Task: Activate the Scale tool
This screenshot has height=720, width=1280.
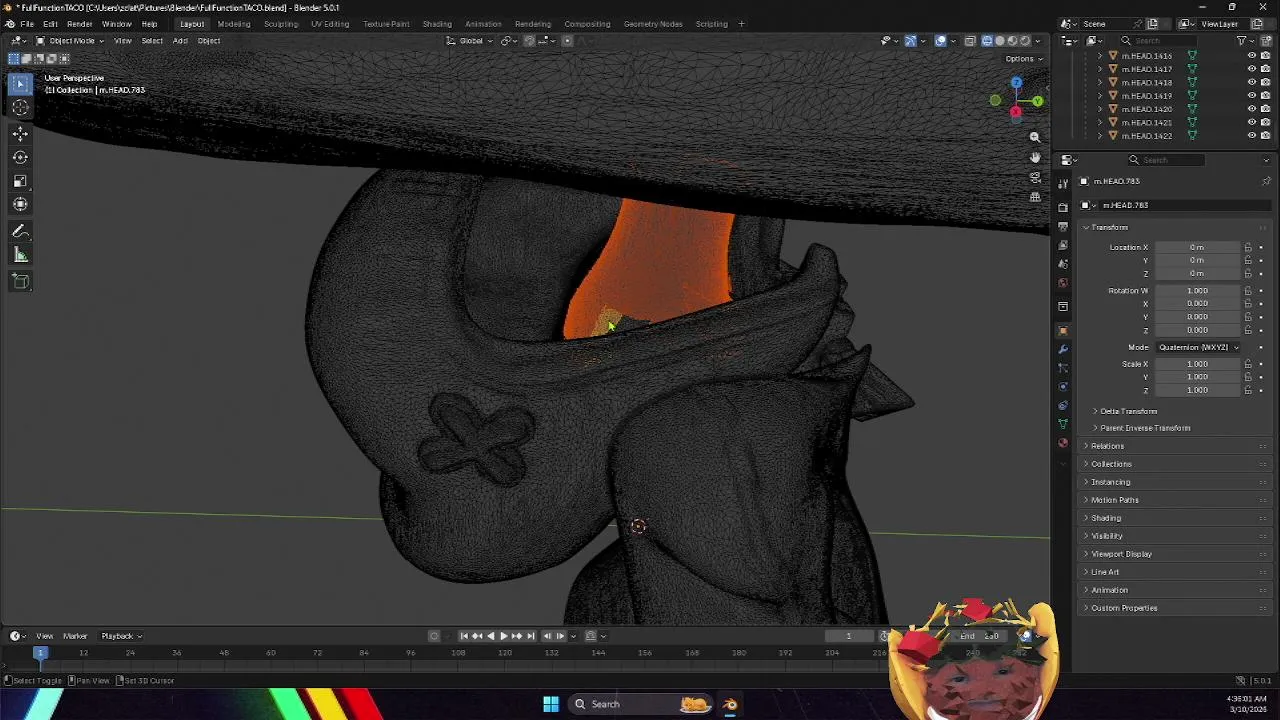Action: pyautogui.click(x=20, y=181)
